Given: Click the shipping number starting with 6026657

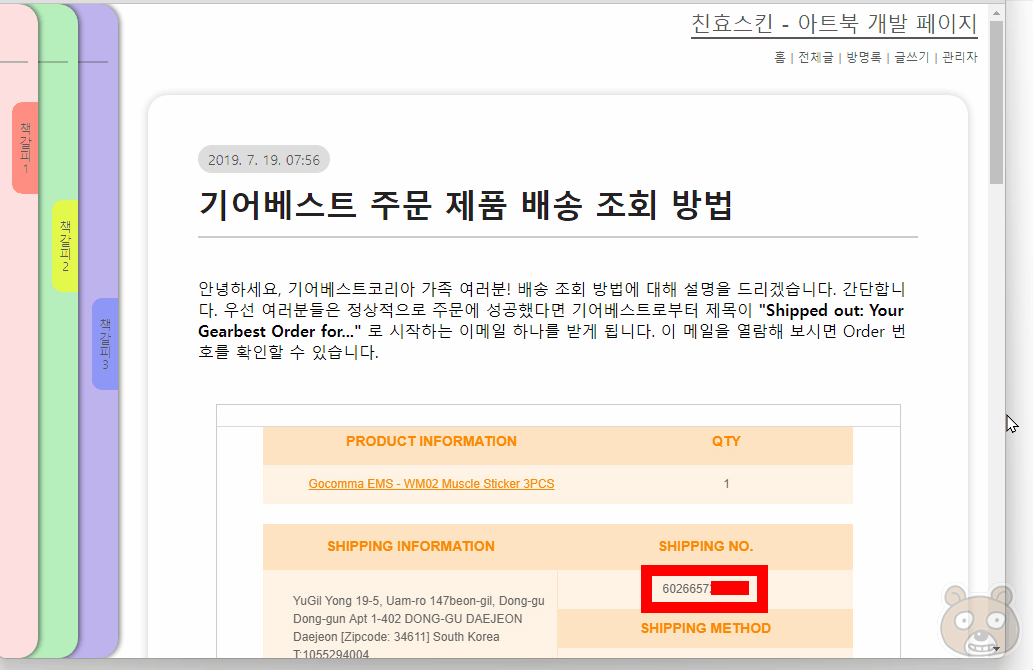Looking at the screenshot, I should pyautogui.click(x=705, y=588).
